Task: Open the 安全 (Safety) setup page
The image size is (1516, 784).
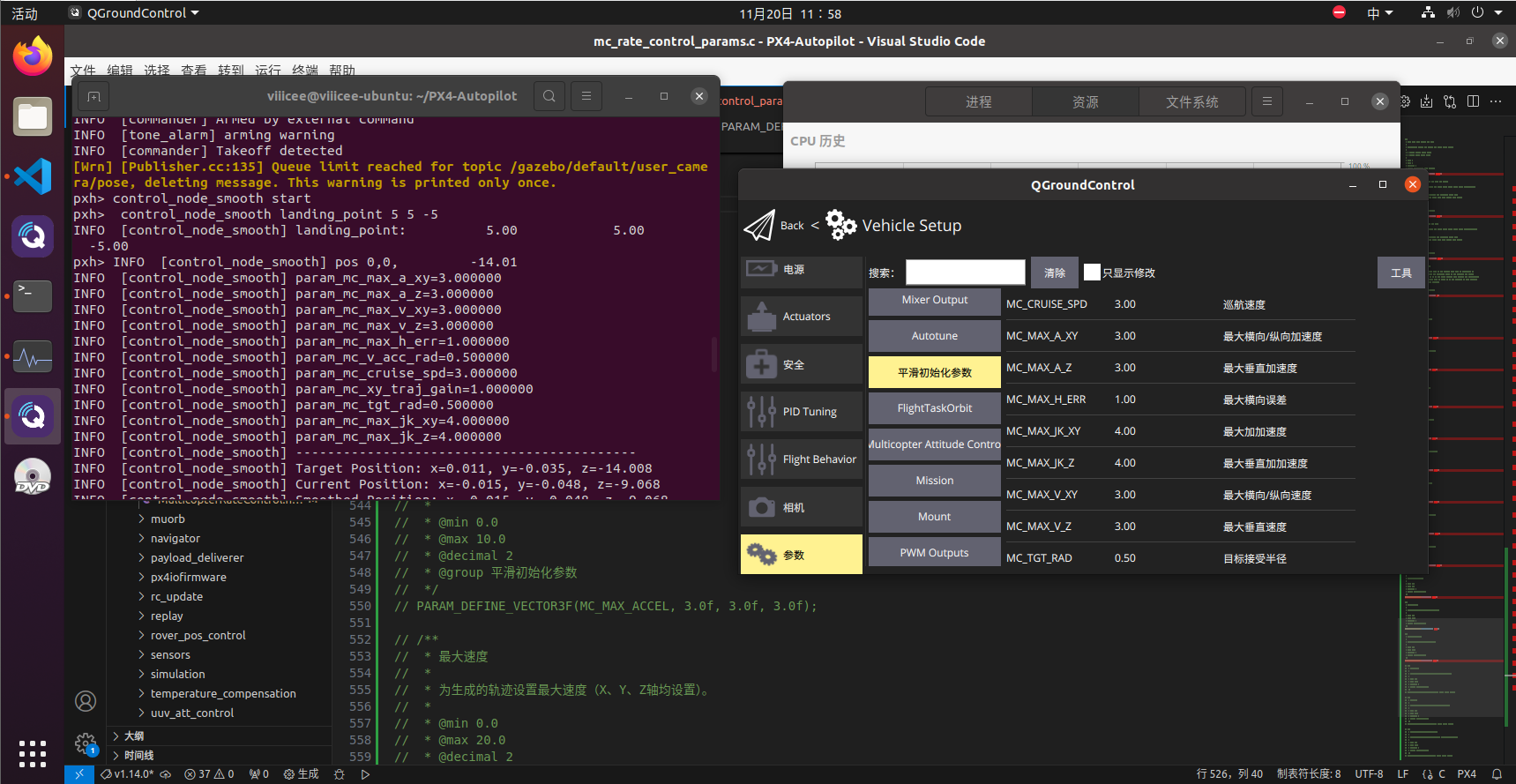Action: pos(802,364)
